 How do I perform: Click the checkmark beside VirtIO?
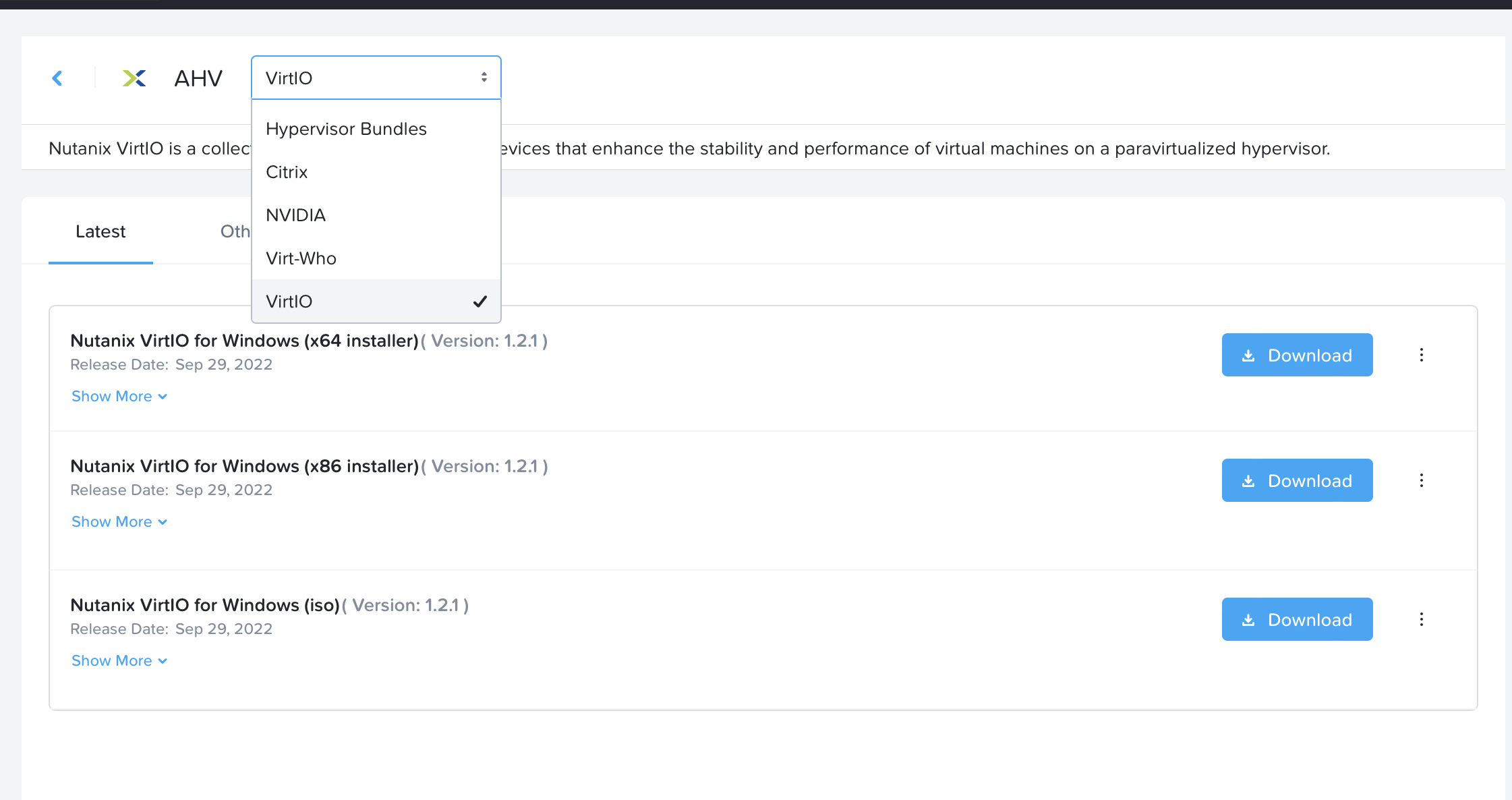[480, 301]
